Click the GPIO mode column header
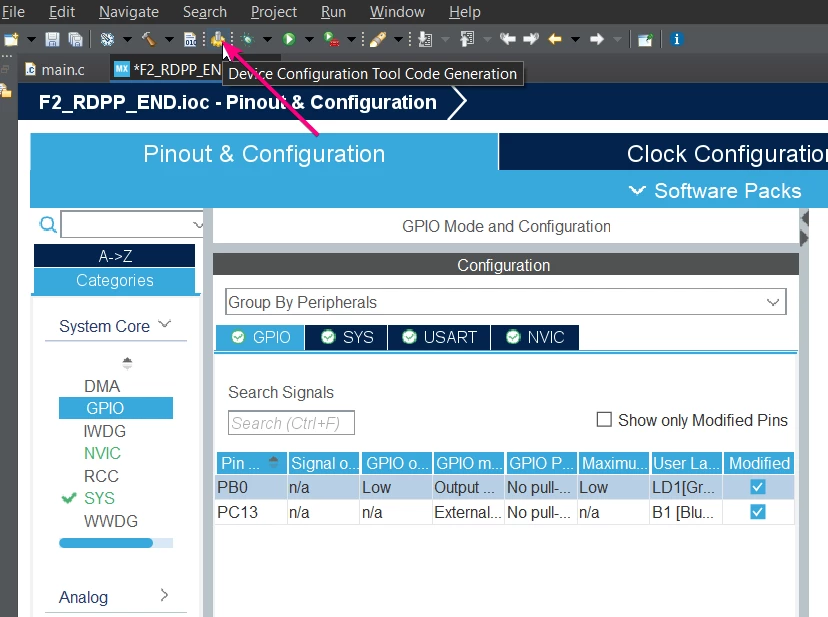 469,463
